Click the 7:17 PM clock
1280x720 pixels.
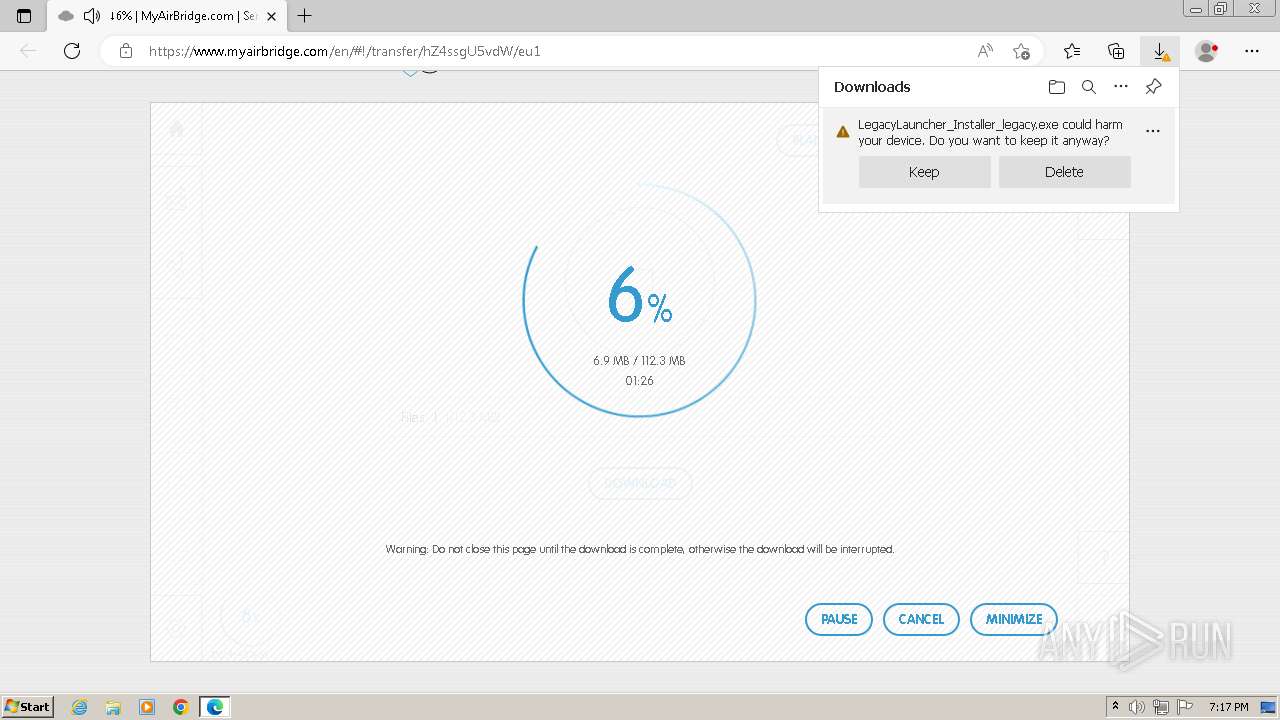[1228, 707]
